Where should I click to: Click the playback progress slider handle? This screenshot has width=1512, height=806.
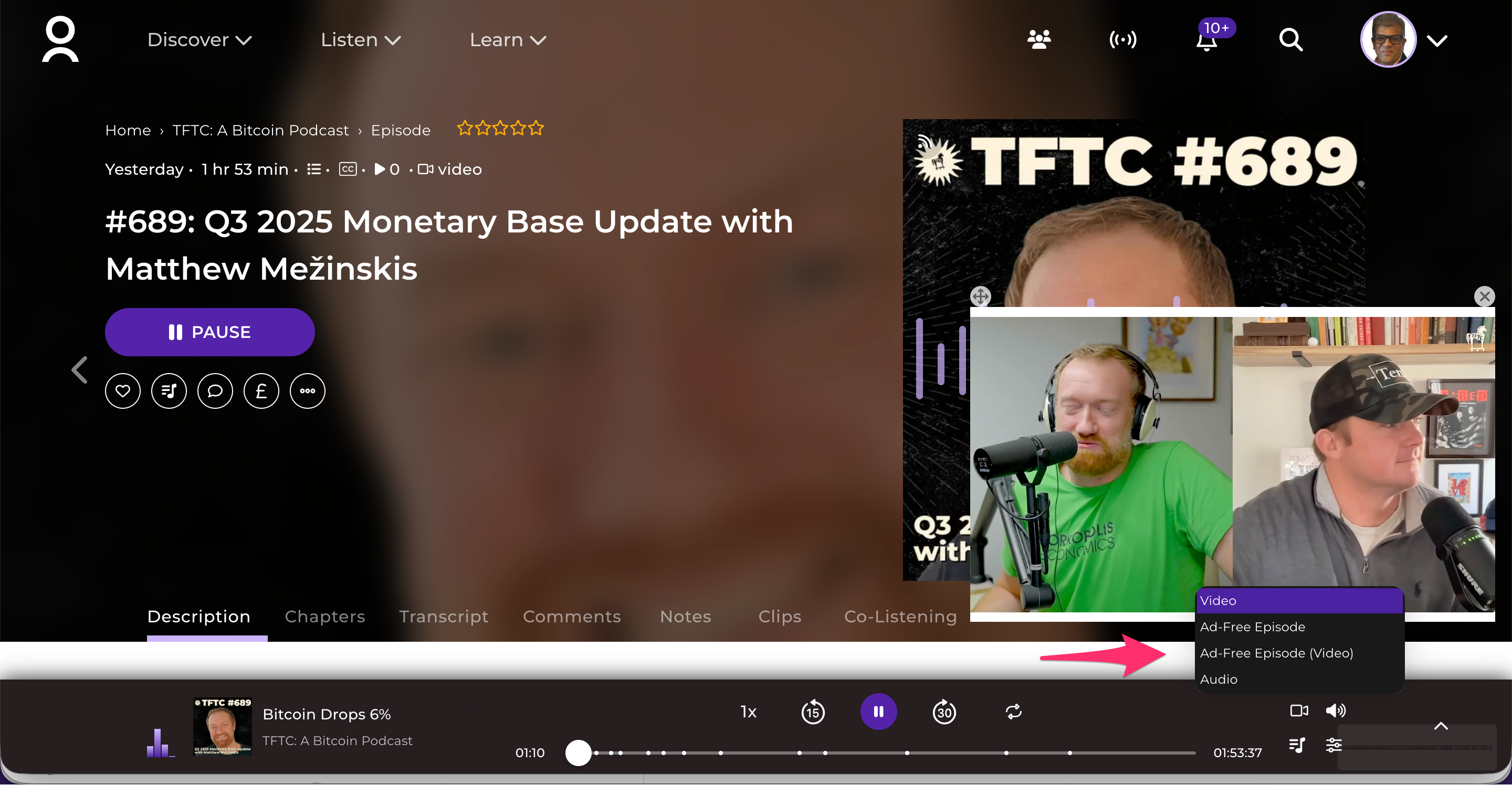click(x=578, y=752)
